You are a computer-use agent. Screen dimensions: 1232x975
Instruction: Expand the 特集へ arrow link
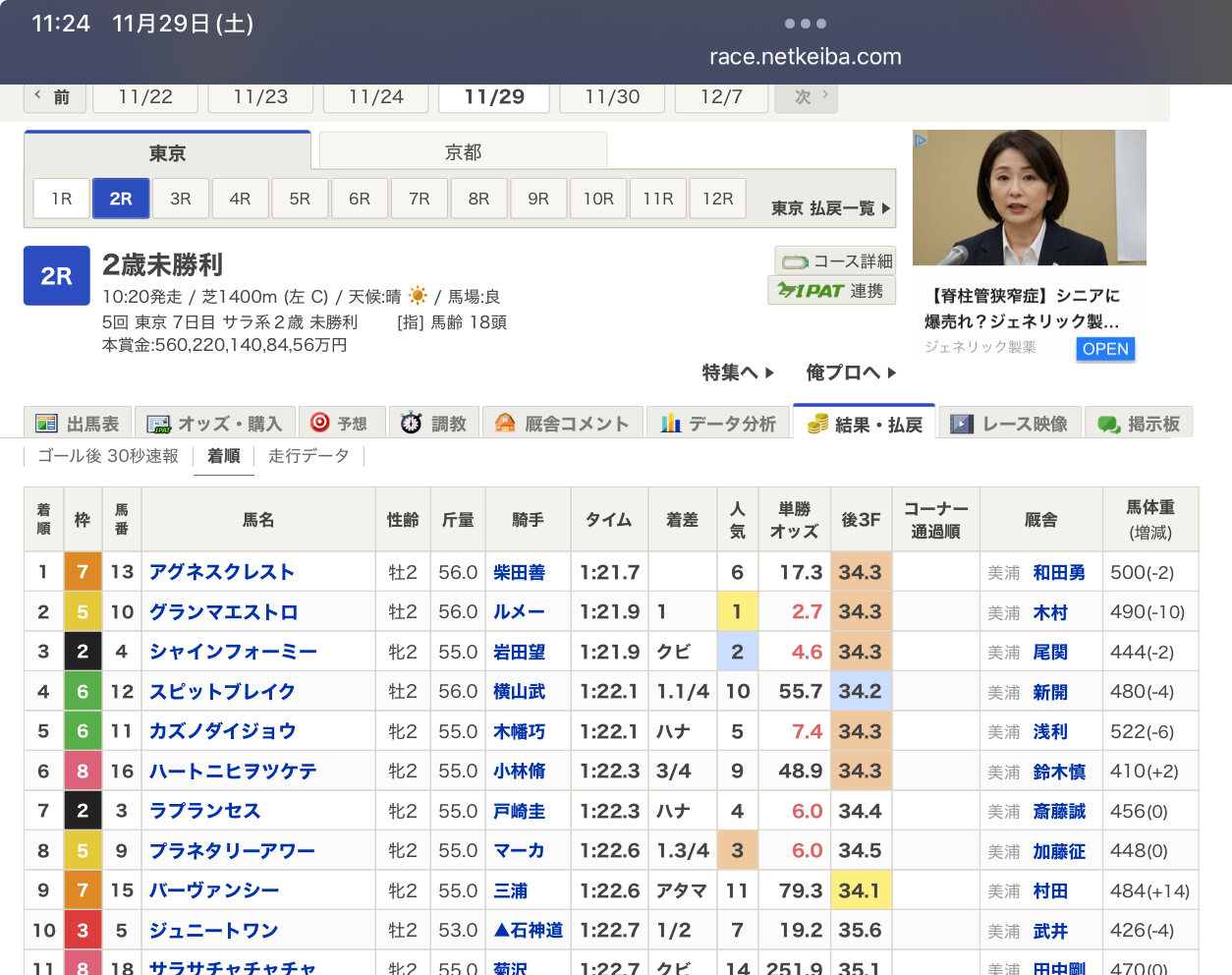pos(738,373)
